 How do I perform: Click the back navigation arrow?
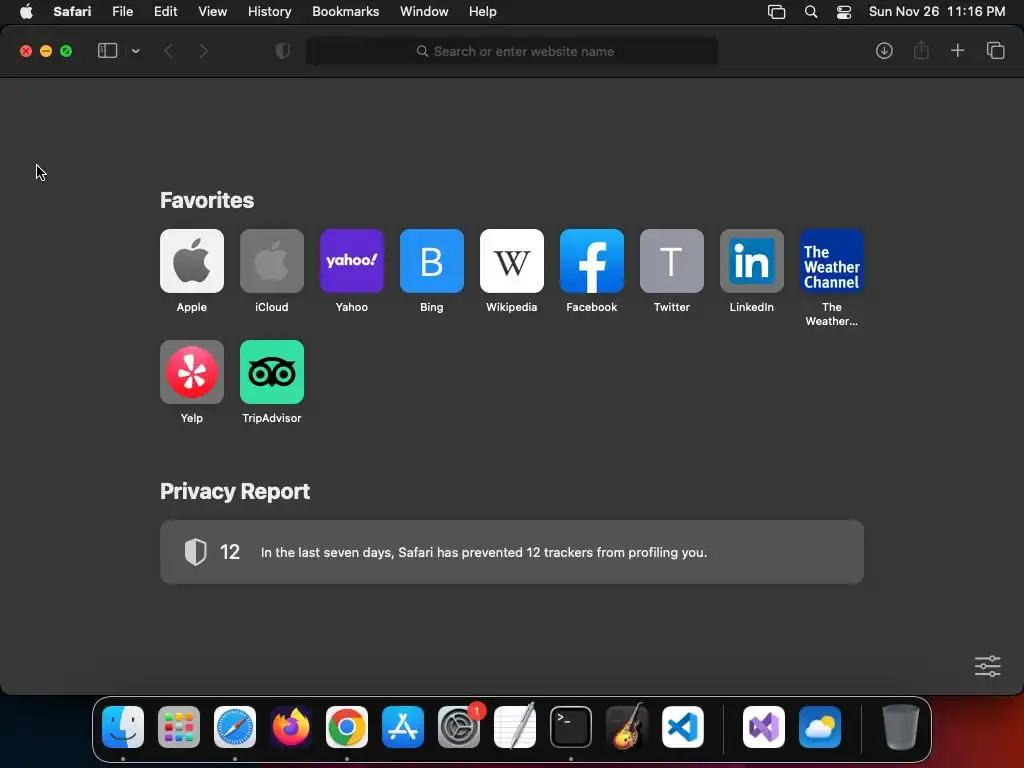pos(168,51)
